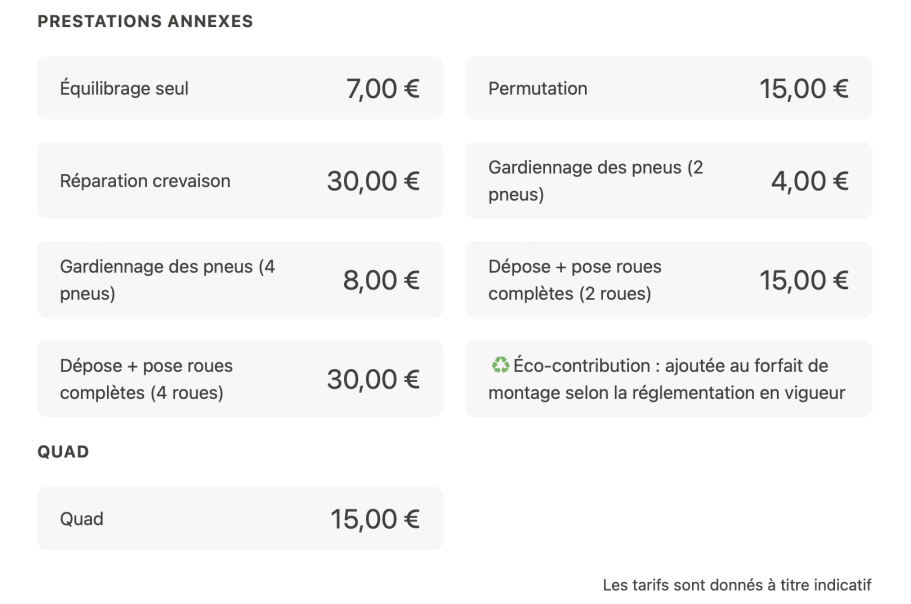Click the PRESTATIONS ANNEXES heading
The image size is (911, 604).
coord(145,21)
